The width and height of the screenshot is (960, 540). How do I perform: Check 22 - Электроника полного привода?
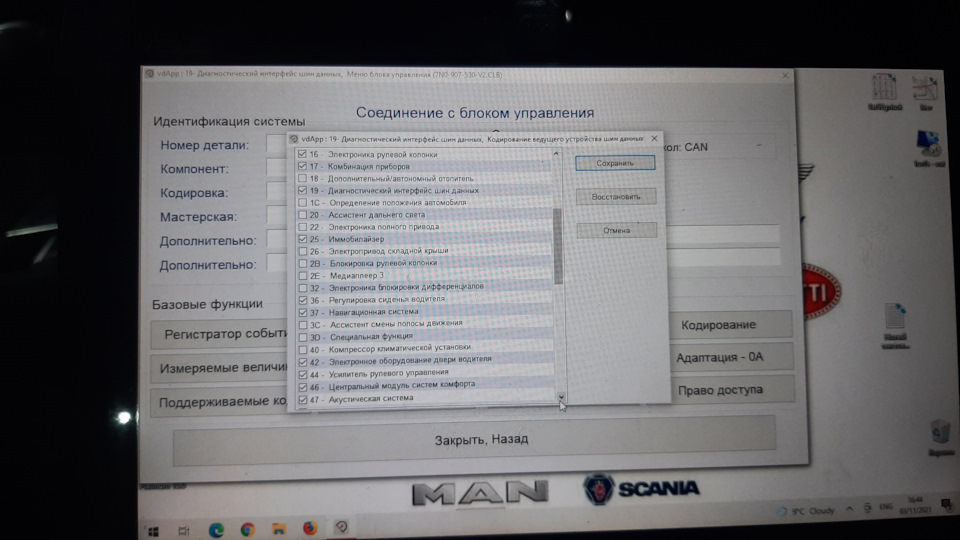302,227
